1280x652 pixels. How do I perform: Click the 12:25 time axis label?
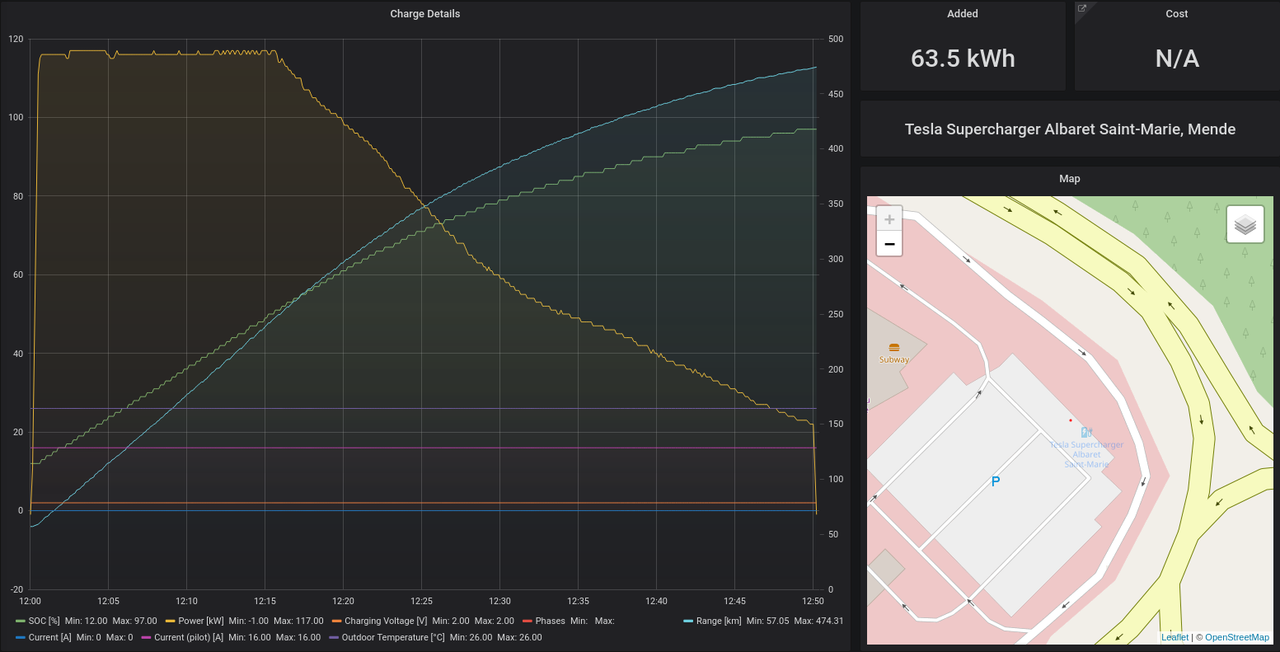[x=422, y=601]
